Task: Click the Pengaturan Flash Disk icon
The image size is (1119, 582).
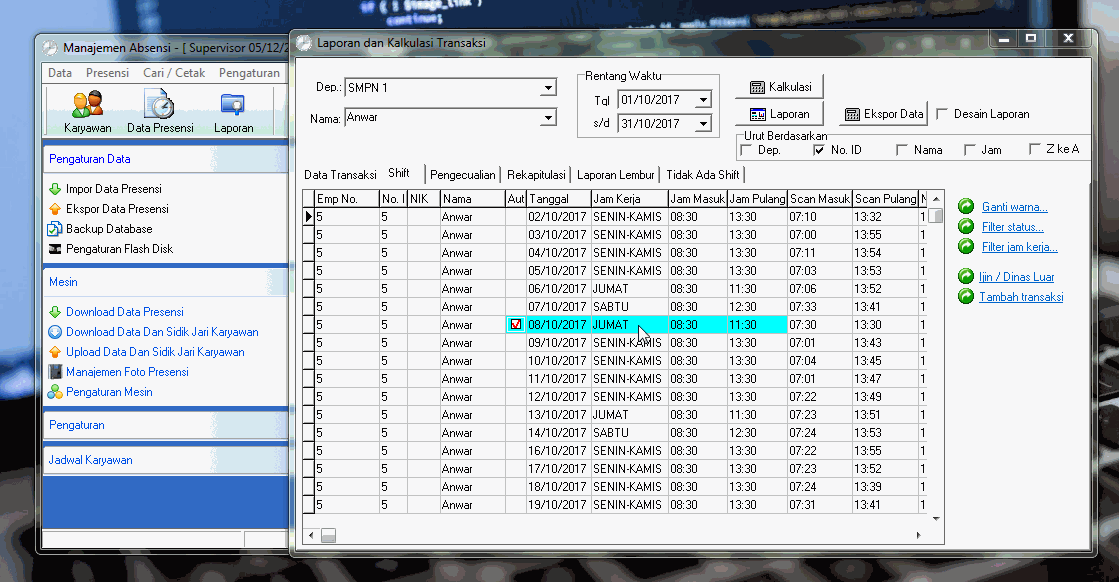Action: [55, 249]
